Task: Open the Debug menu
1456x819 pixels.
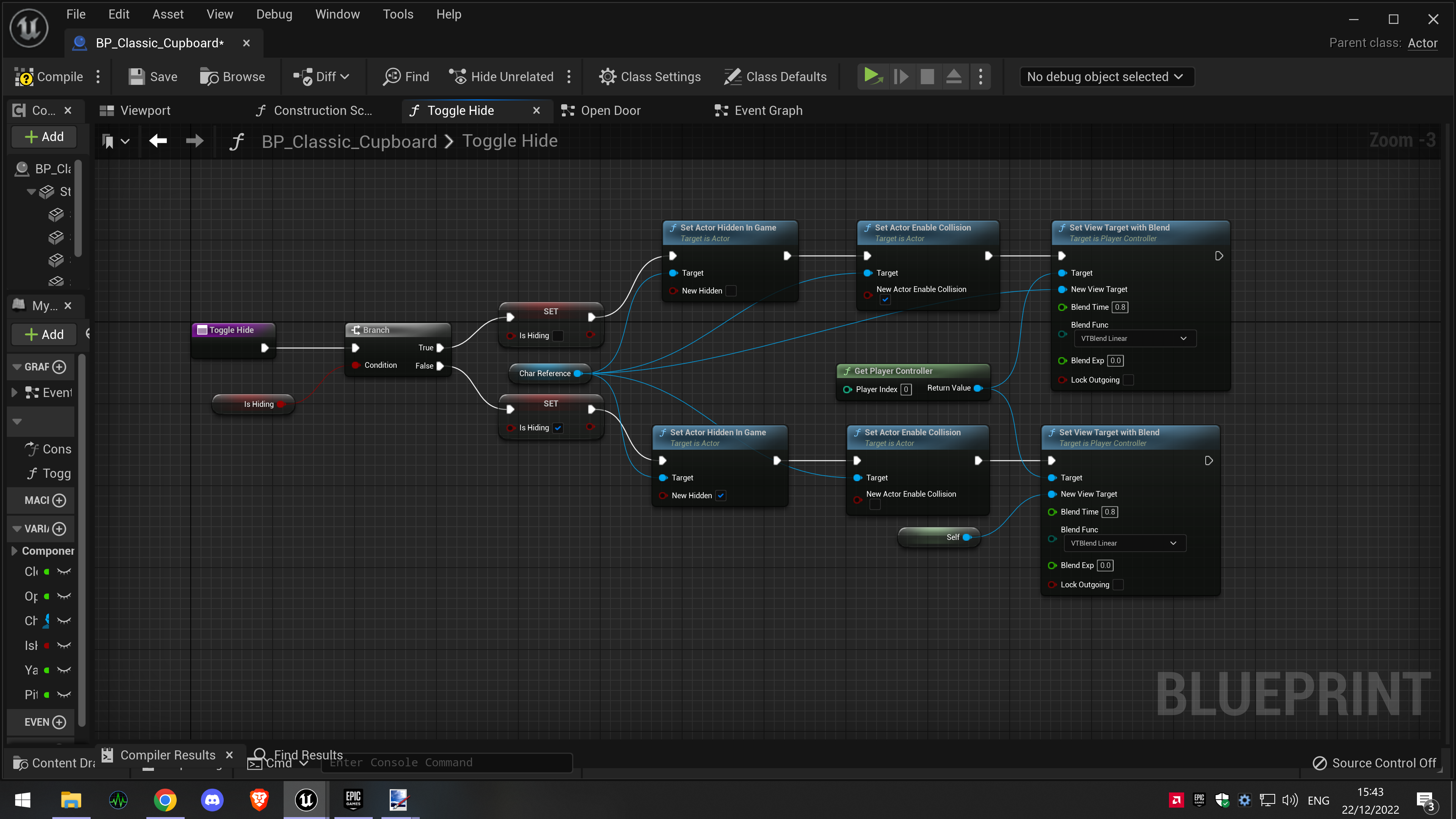Action: pyautogui.click(x=274, y=14)
